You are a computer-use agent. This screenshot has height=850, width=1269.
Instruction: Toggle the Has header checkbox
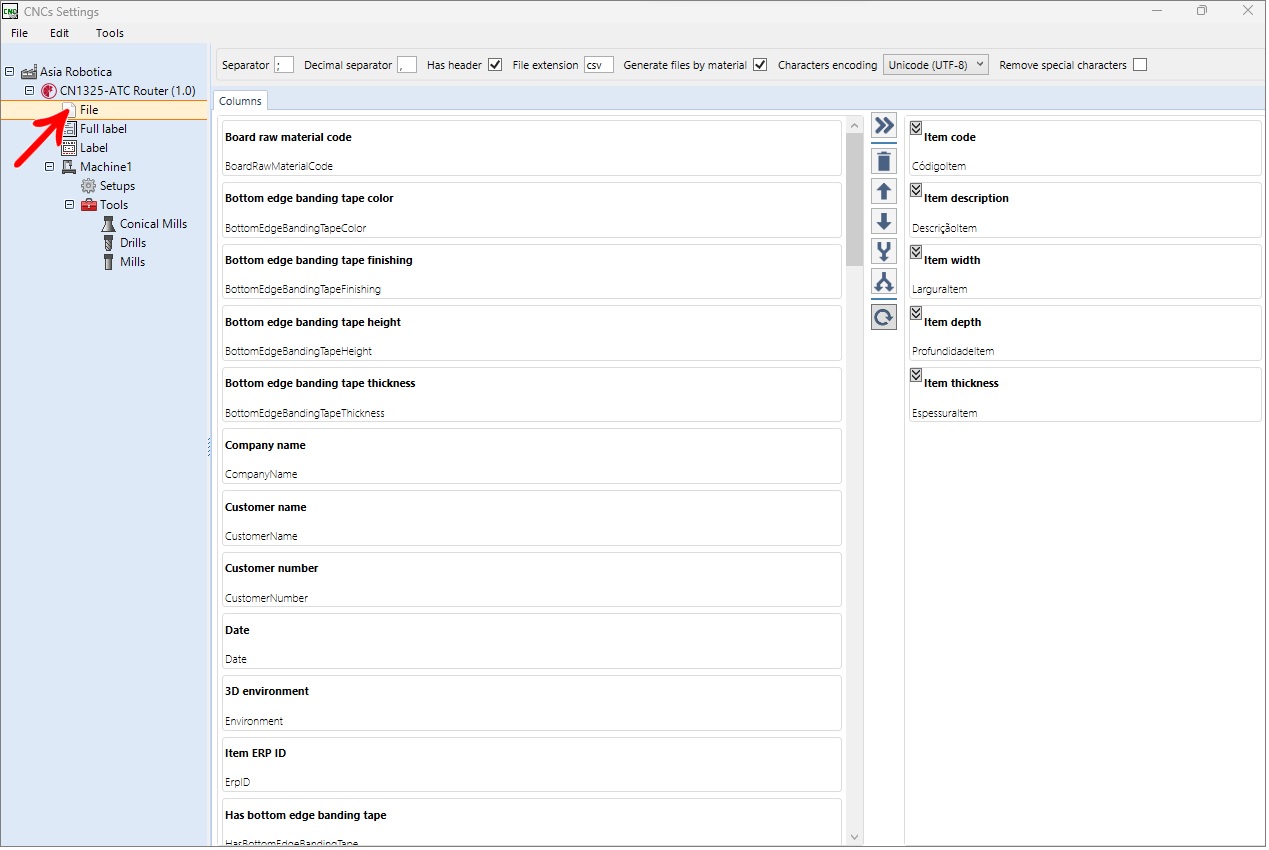pyautogui.click(x=495, y=65)
